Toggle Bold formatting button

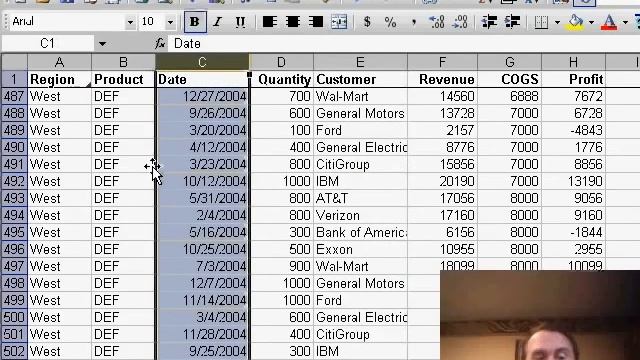[x=195, y=22]
